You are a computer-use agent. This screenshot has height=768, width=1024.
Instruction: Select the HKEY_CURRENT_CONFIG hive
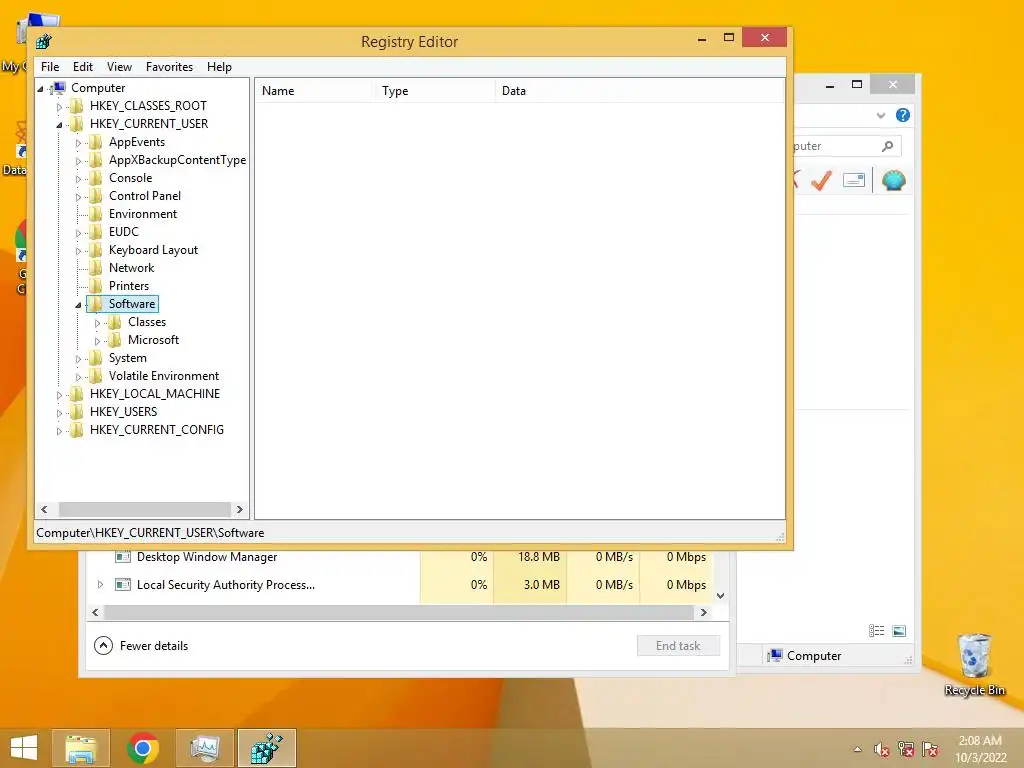157,430
